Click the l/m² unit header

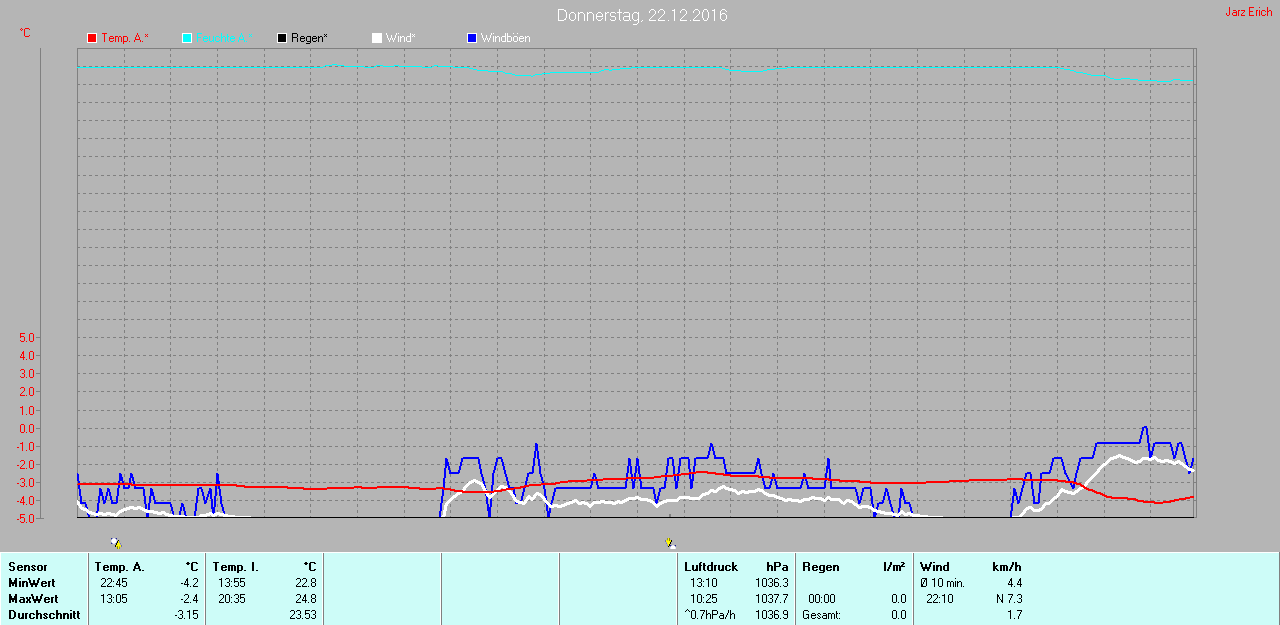pos(894,567)
